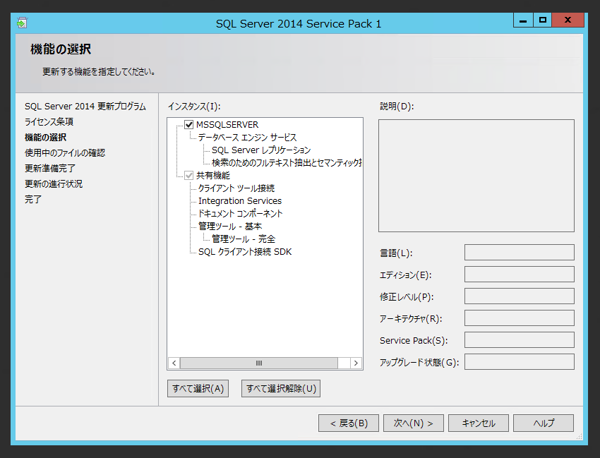Proceed with 次へ(N) button
This screenshot has width=600, height=458.
tap(413, 423)
